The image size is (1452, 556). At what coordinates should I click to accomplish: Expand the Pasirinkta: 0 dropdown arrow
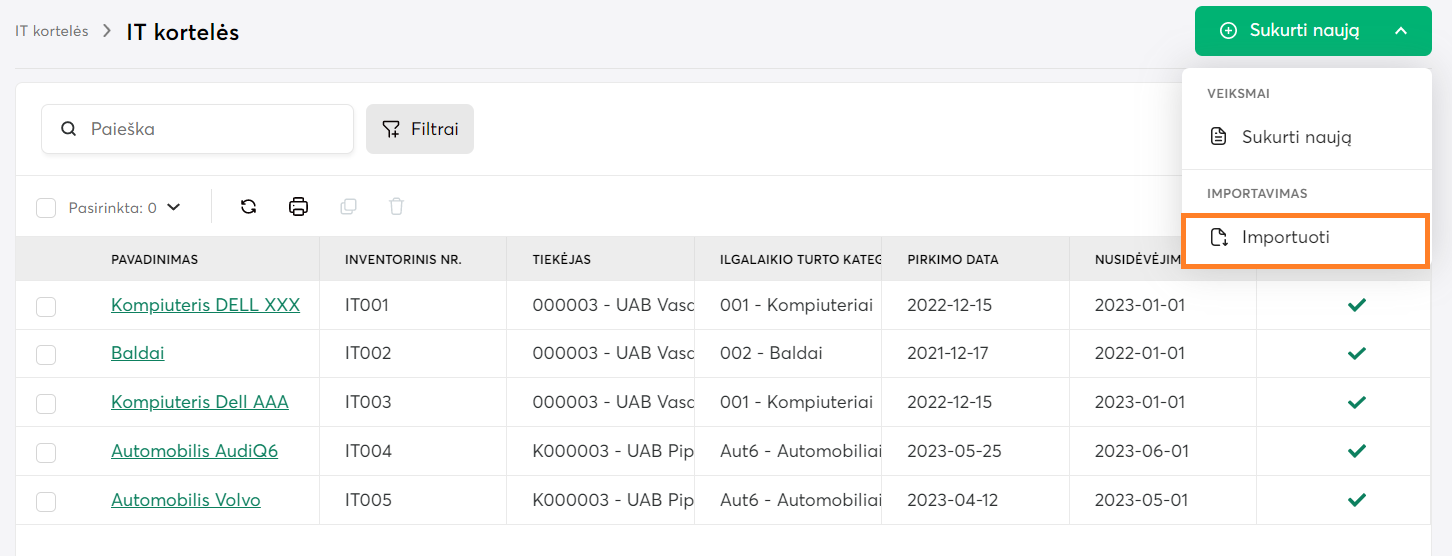(174, 208)
